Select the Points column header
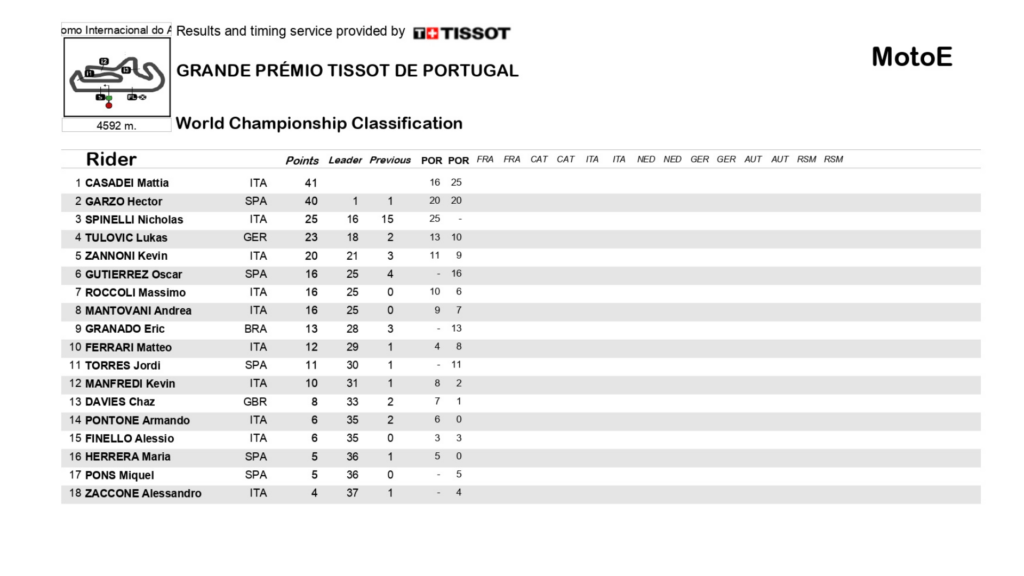Image resolution: width=1024 pixels, height=576 pixels. coord(302,160)
